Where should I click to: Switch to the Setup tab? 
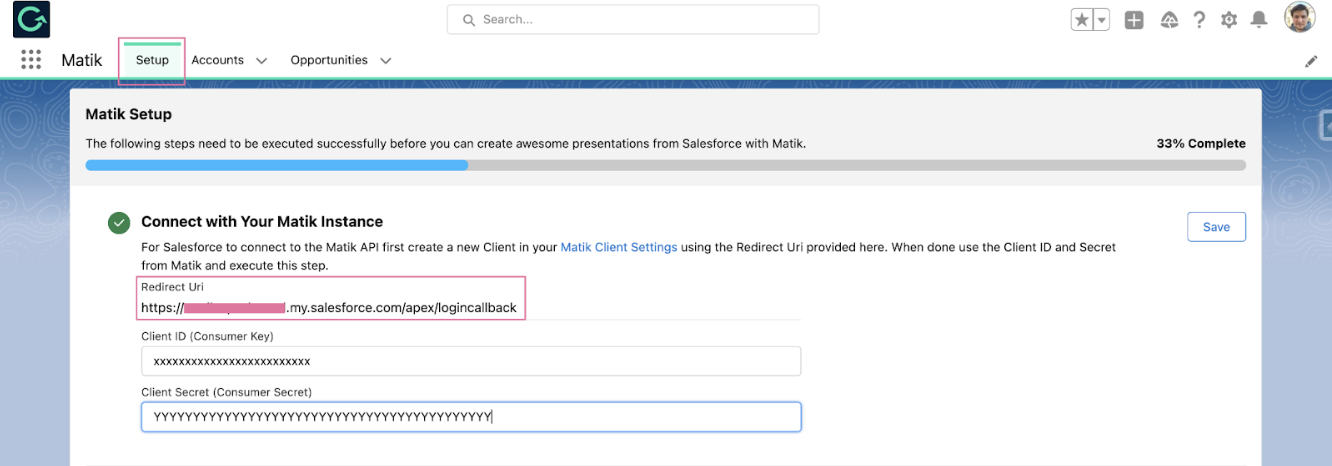[152, 60]
